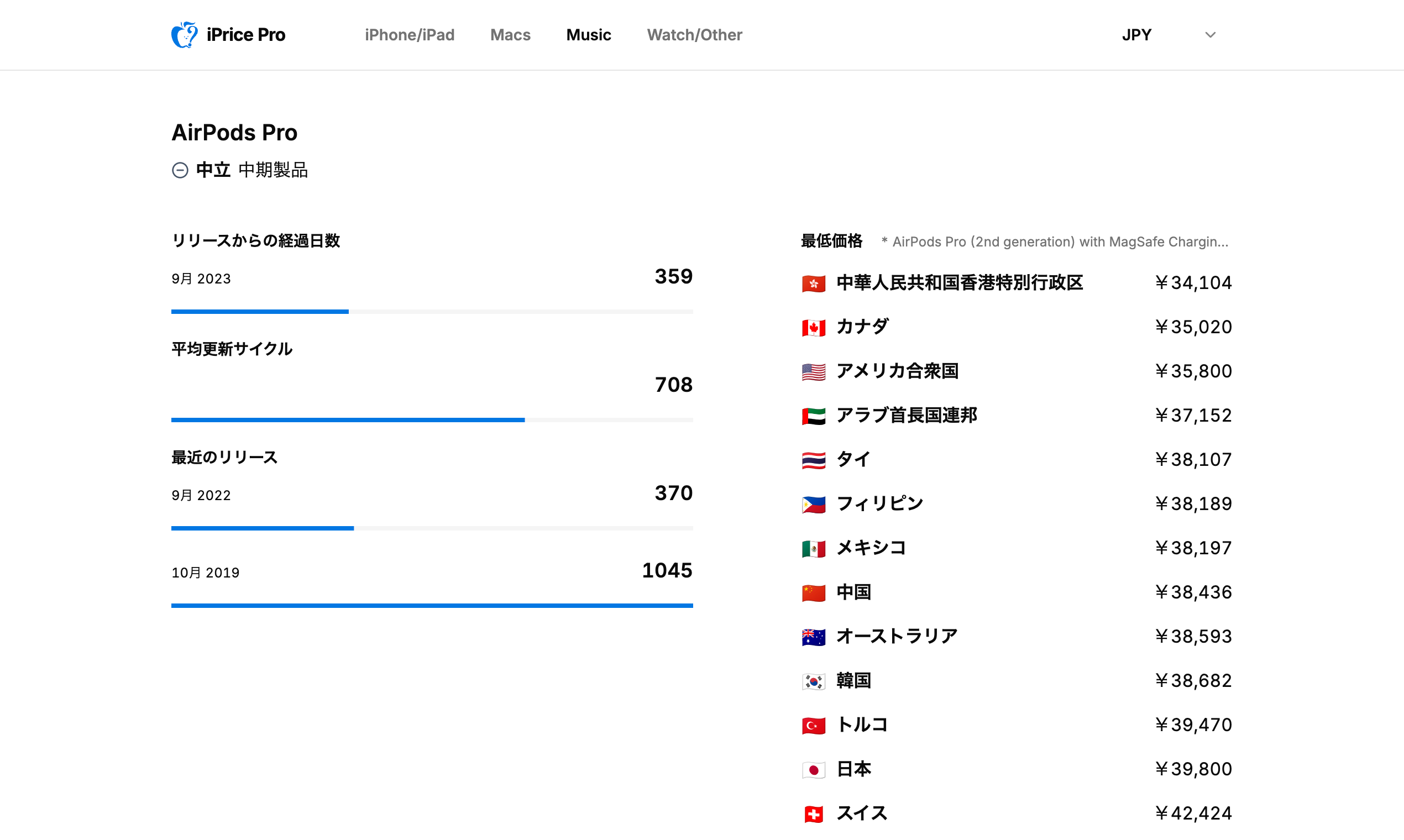Screen dimensions: 1404x840
Task: Click the 9月 2022 release date
Action: pyautogui.click(x=201, y=495)
